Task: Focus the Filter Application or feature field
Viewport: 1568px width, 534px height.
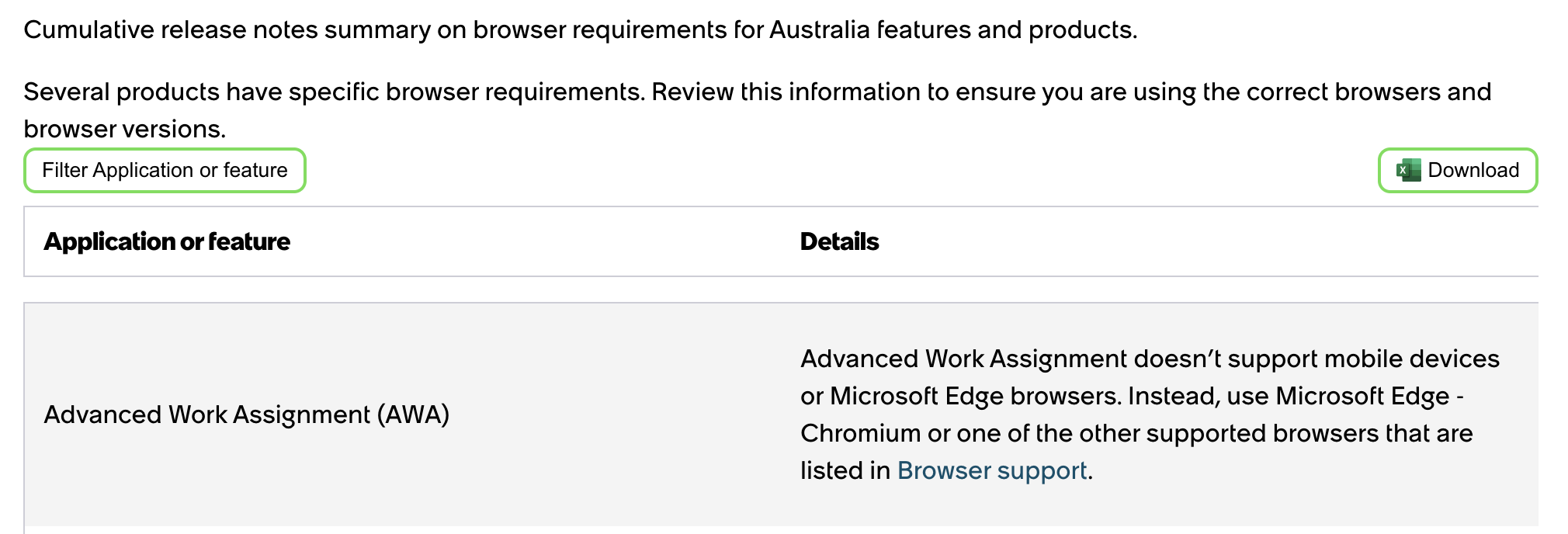Action: click(x=165, y=170)
